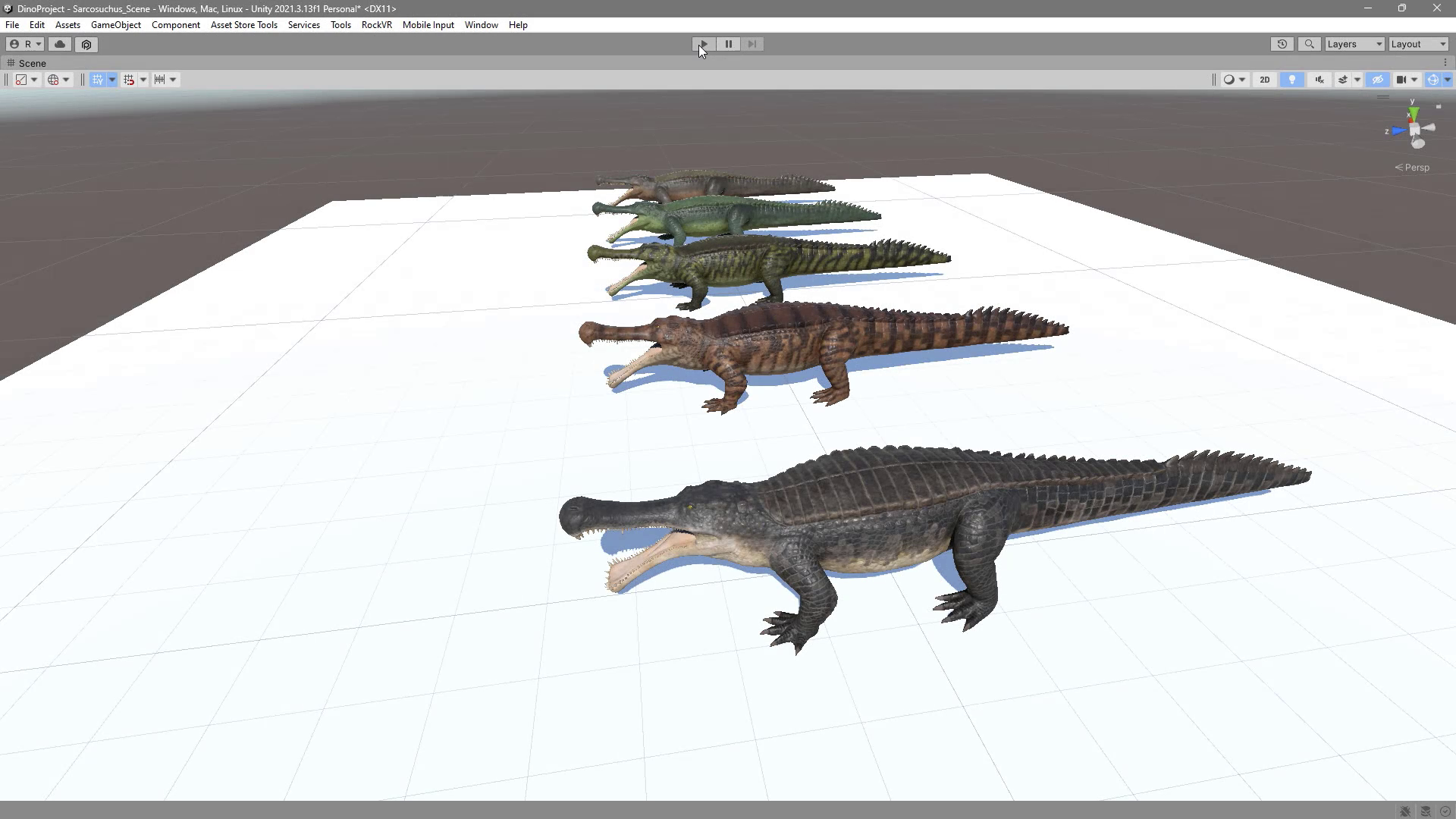Open the File menu
This screenshot has height=819, width=1456.
12,25
